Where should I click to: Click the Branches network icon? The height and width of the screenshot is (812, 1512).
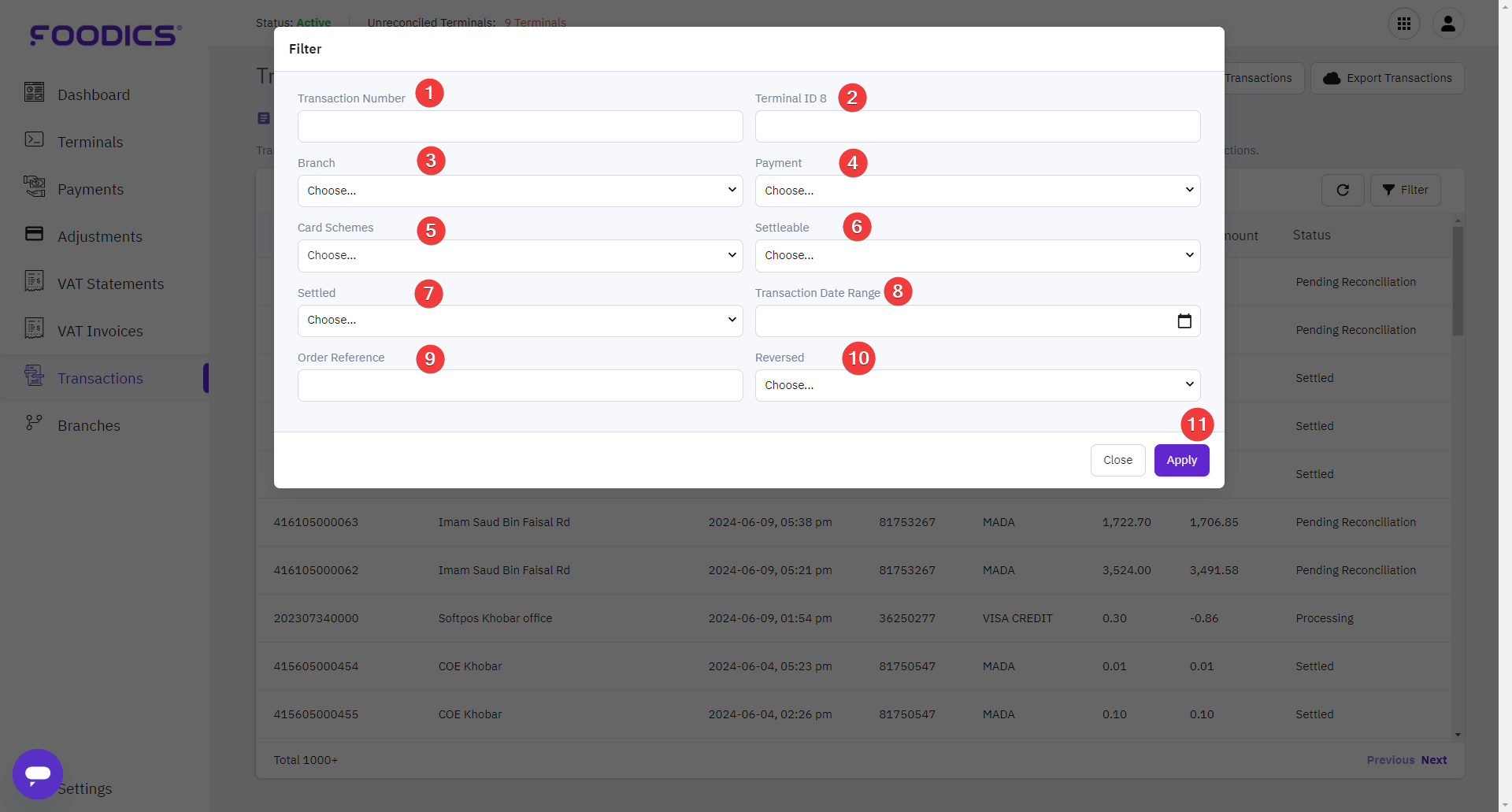pos(34,424)
